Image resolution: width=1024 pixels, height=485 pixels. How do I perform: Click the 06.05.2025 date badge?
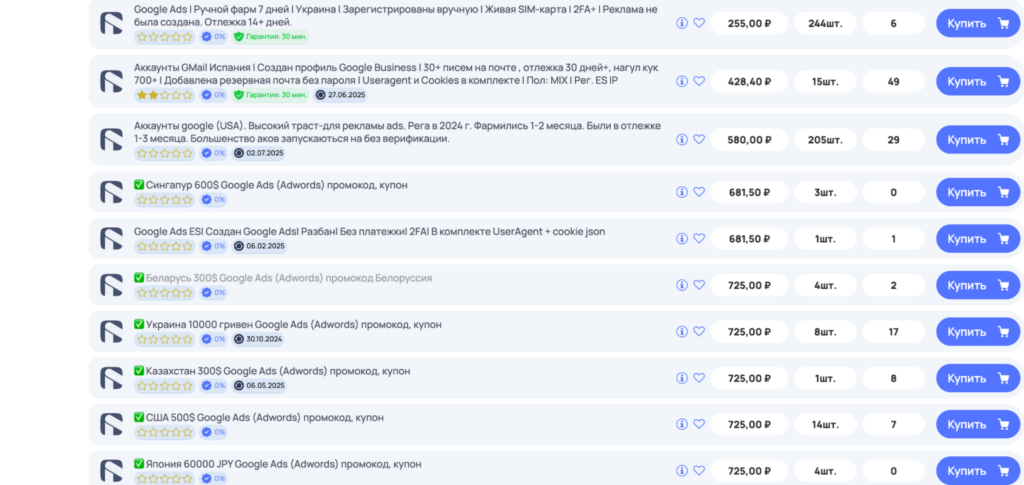259,385
